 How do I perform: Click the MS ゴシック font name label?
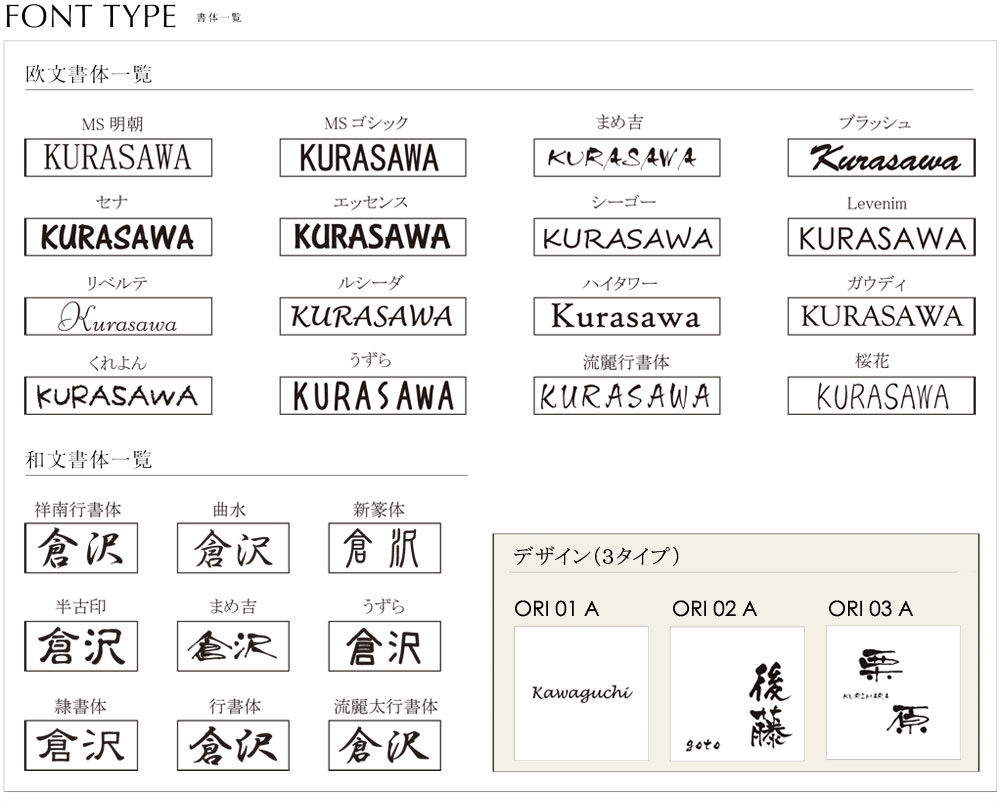366,123
